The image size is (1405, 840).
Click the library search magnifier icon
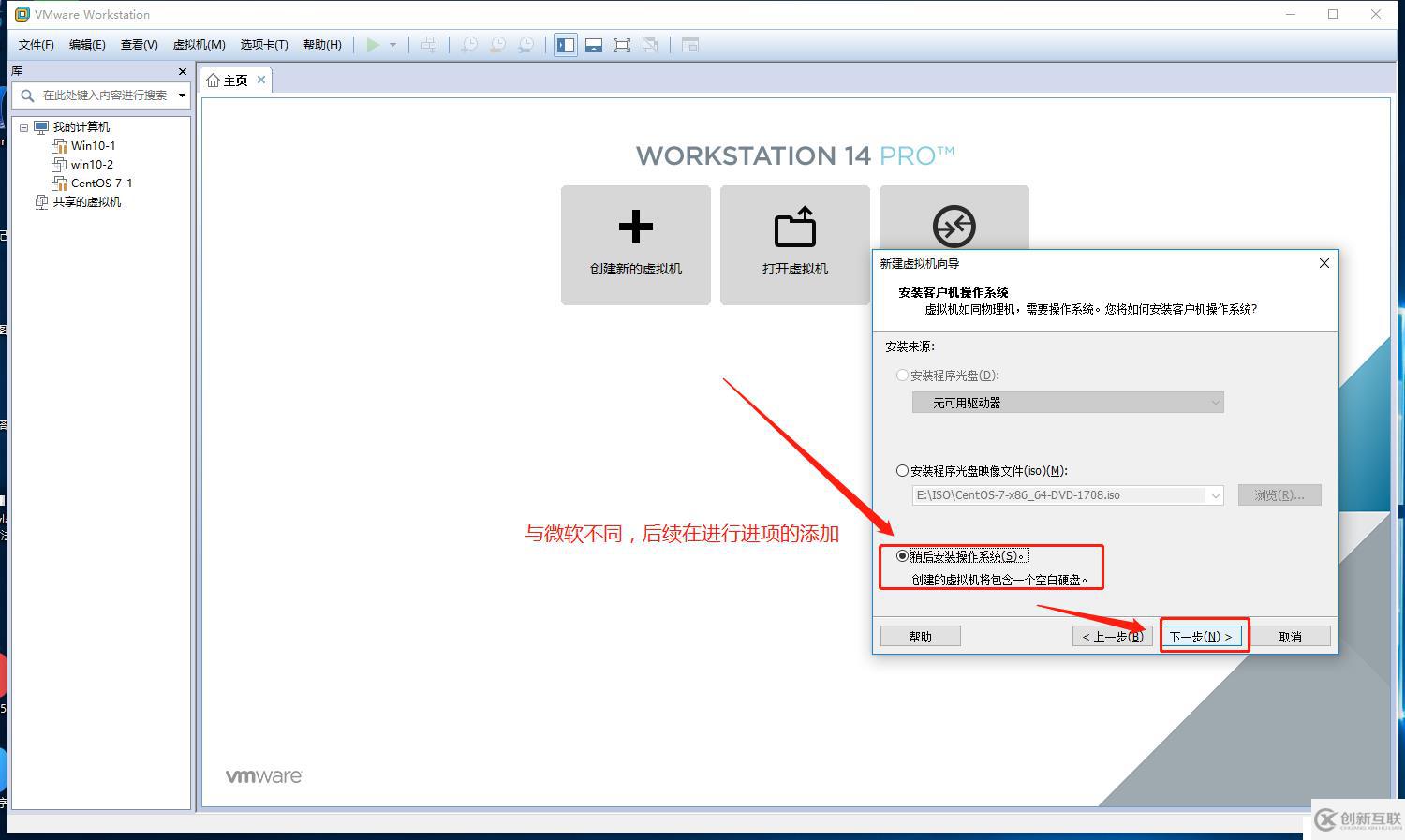(27, 95)
